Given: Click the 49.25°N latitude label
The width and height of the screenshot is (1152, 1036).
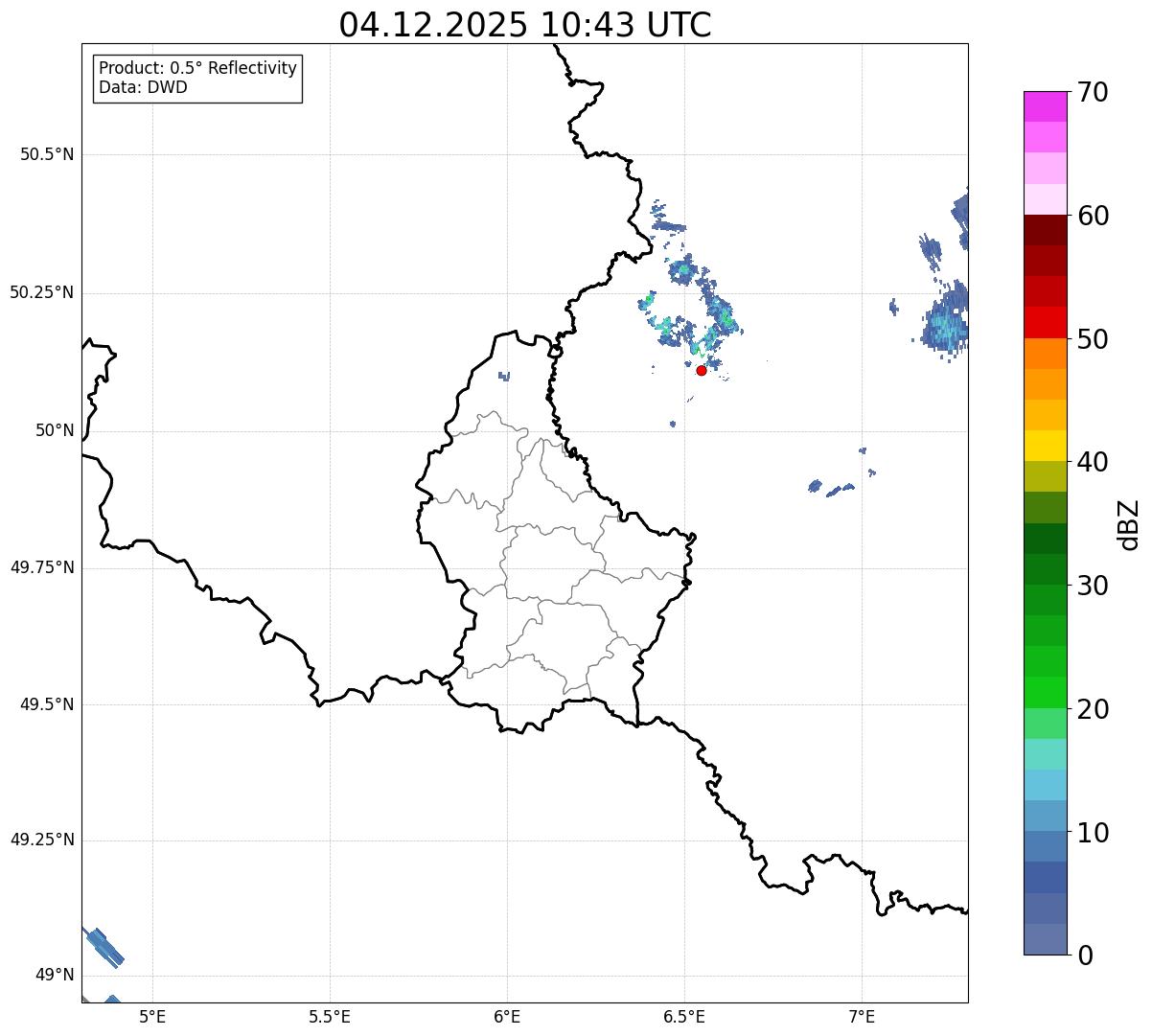Looking at the screenshot, I should 42,840.
